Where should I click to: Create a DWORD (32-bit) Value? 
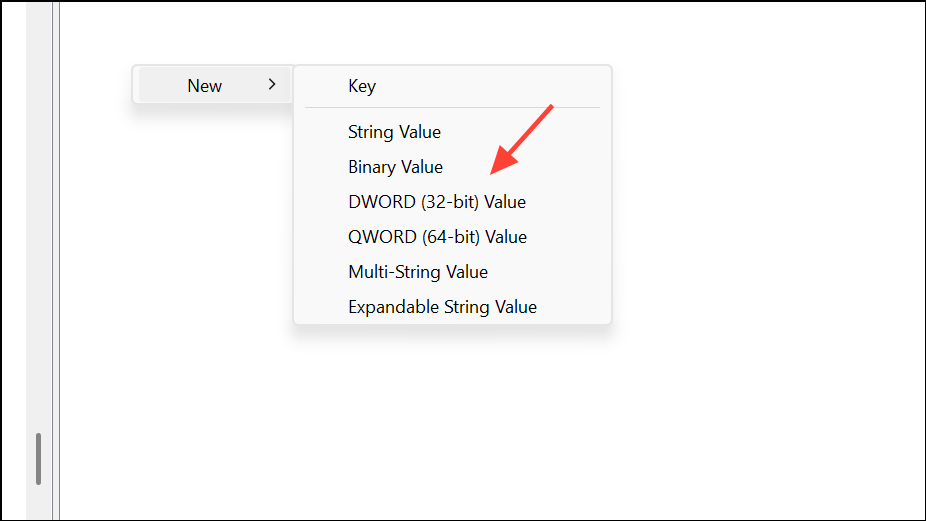[436, 202]
